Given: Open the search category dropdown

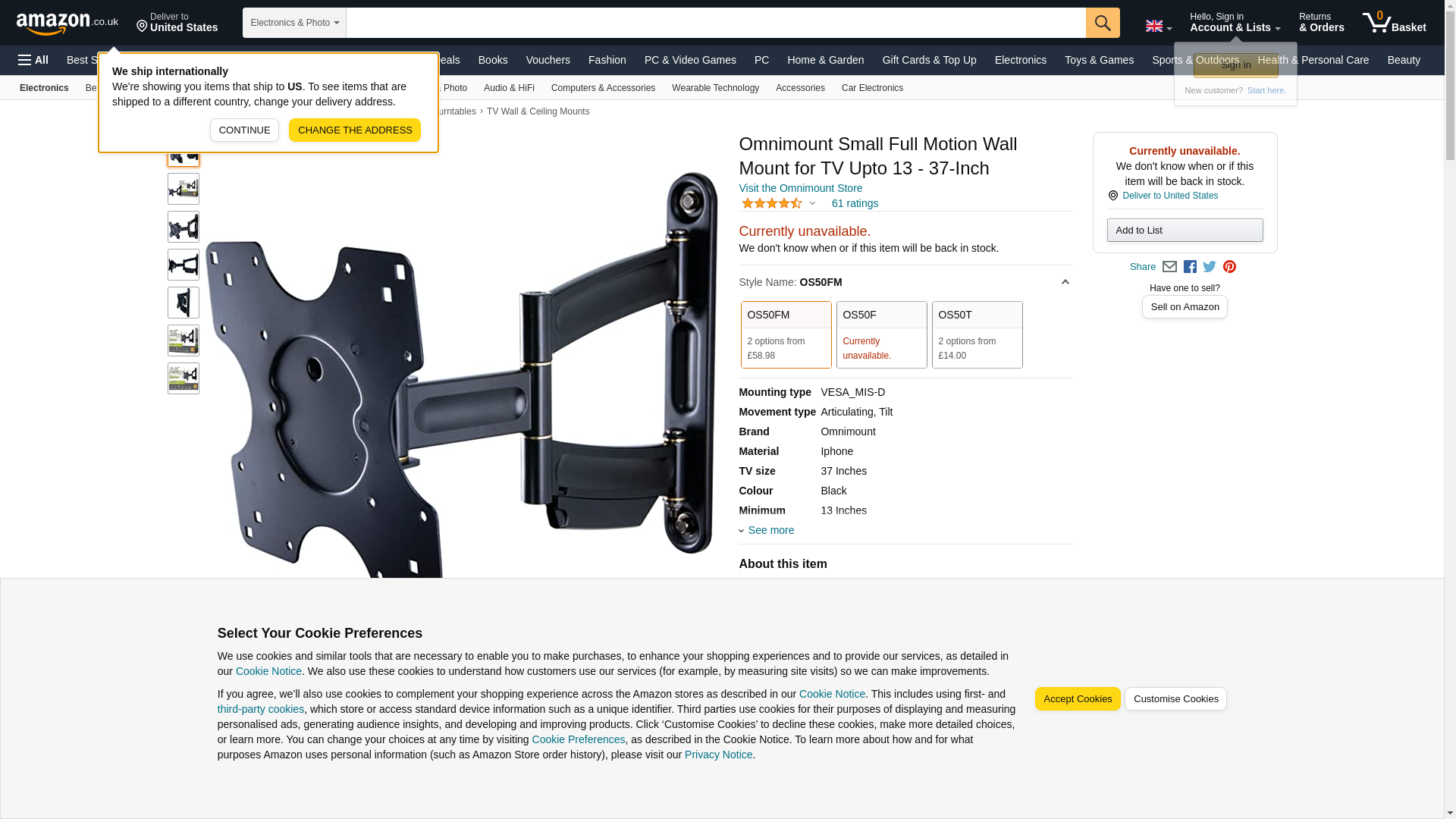Looking at the screenshot, I should (x=294, y=23).
